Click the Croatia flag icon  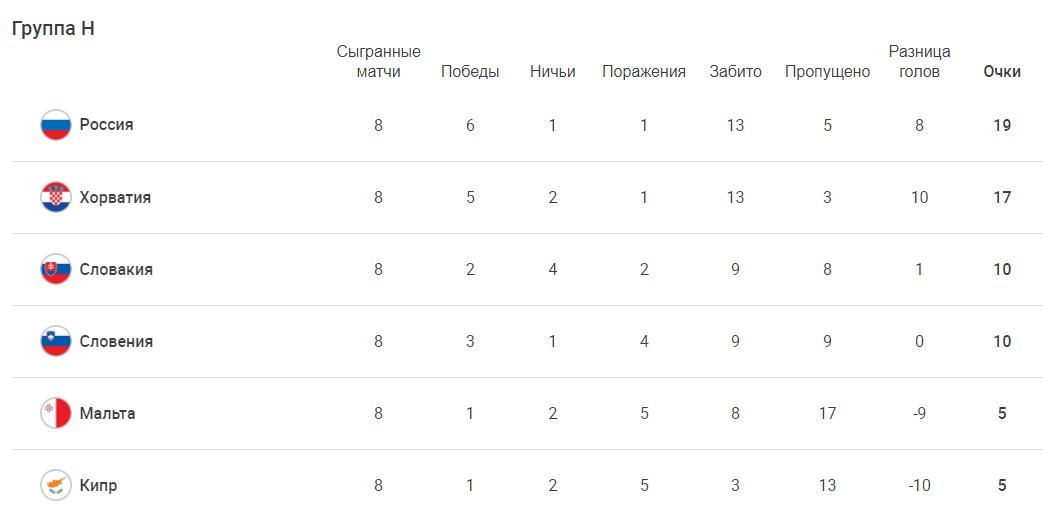55,197
